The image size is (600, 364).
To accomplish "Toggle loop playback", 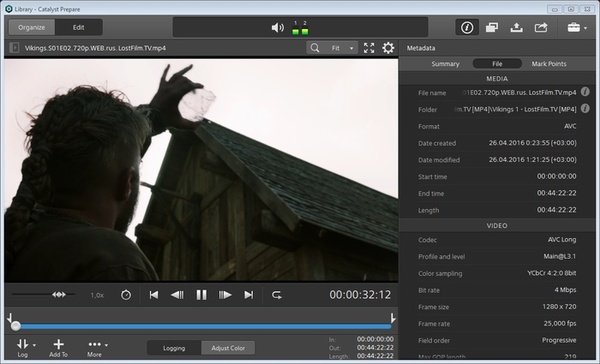I will [277, 295].
